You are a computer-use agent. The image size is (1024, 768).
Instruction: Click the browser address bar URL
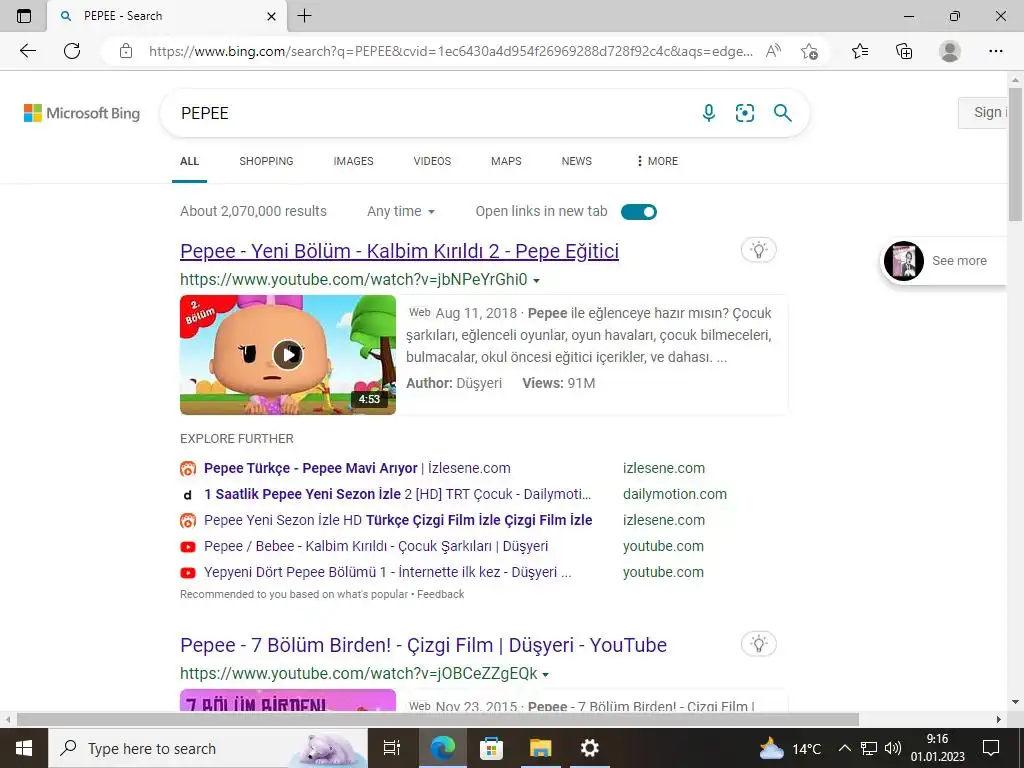[451, 52]
